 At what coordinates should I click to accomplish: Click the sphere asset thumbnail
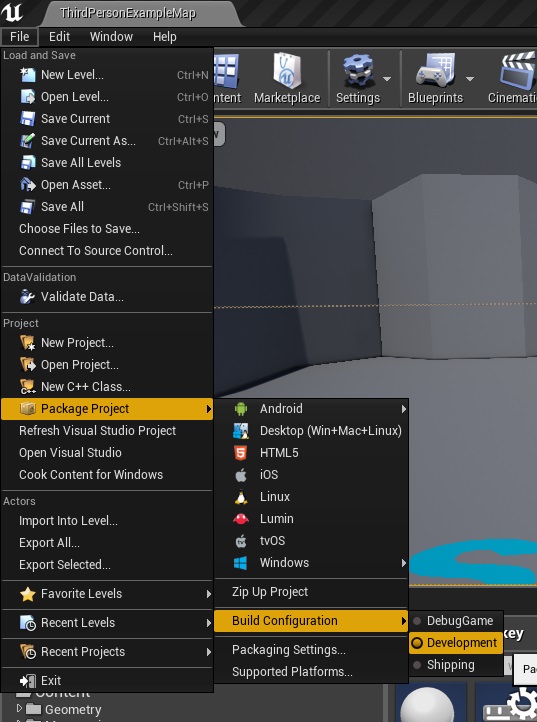(x=427, y=703)
